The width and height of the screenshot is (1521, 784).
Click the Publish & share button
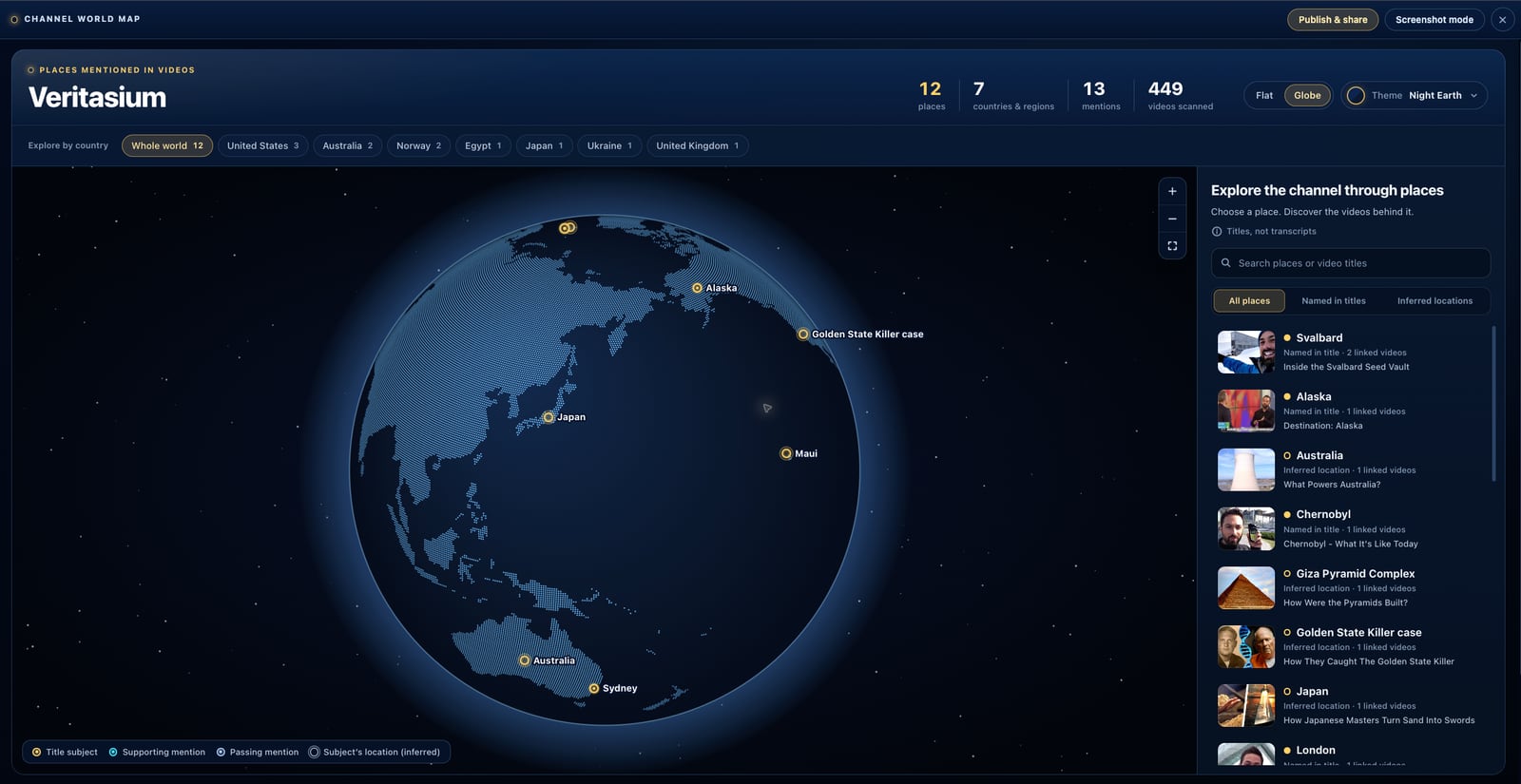(x=1333, y=19)
